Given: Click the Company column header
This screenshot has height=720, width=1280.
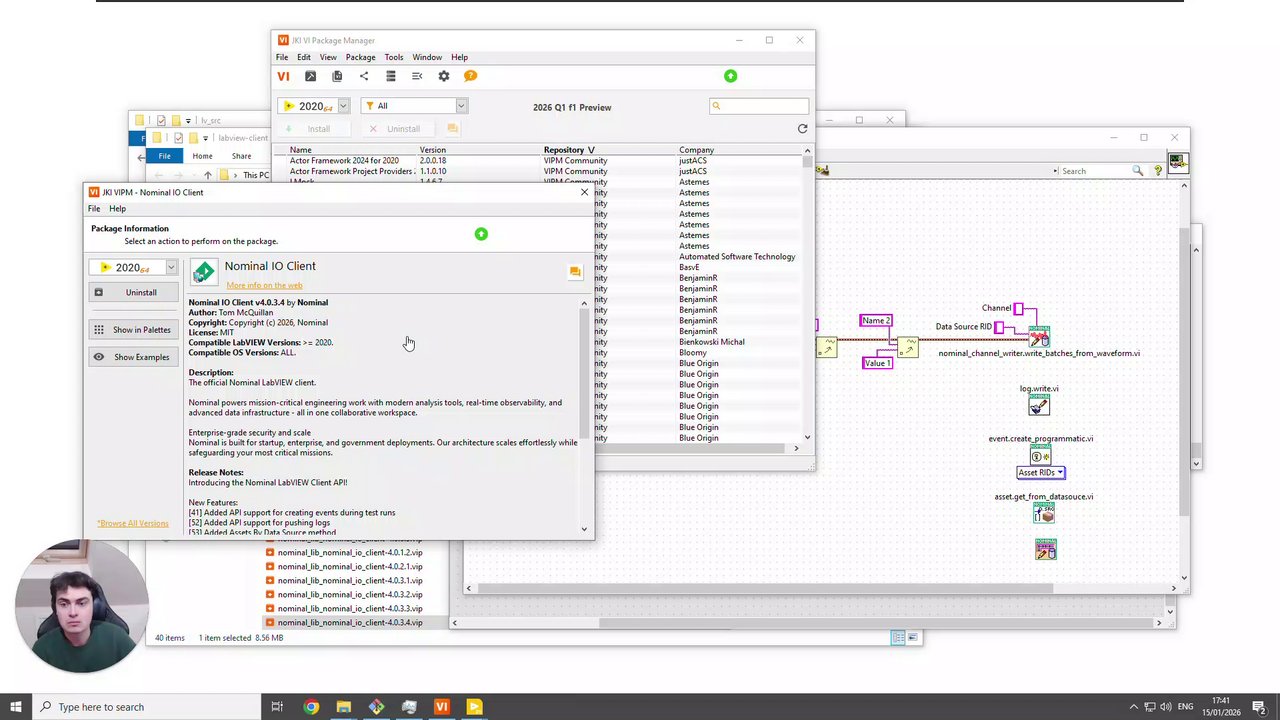Looking at the screenshot, I should click(697, 150).
